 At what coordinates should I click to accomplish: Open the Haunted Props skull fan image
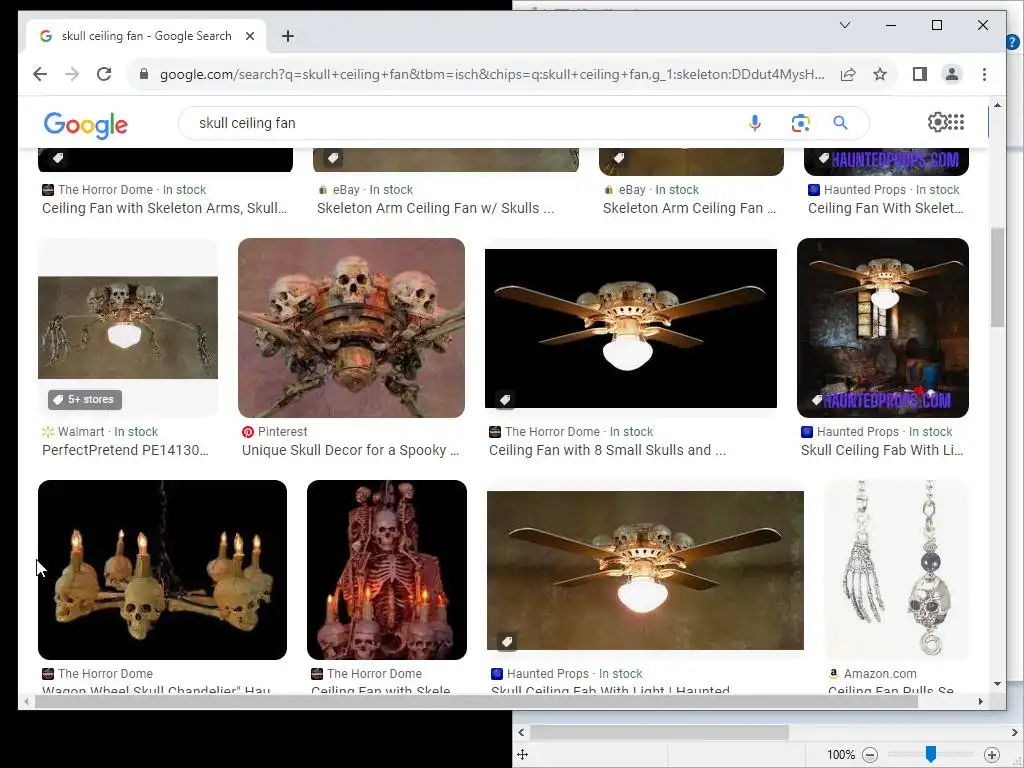point(883,327)
